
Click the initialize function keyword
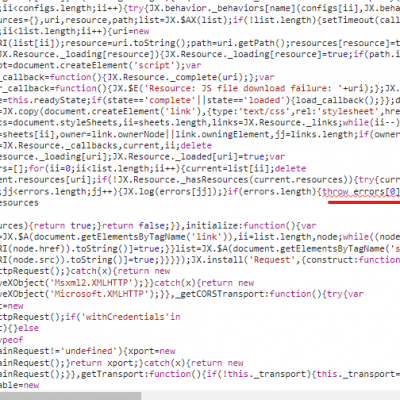[272, 226]
